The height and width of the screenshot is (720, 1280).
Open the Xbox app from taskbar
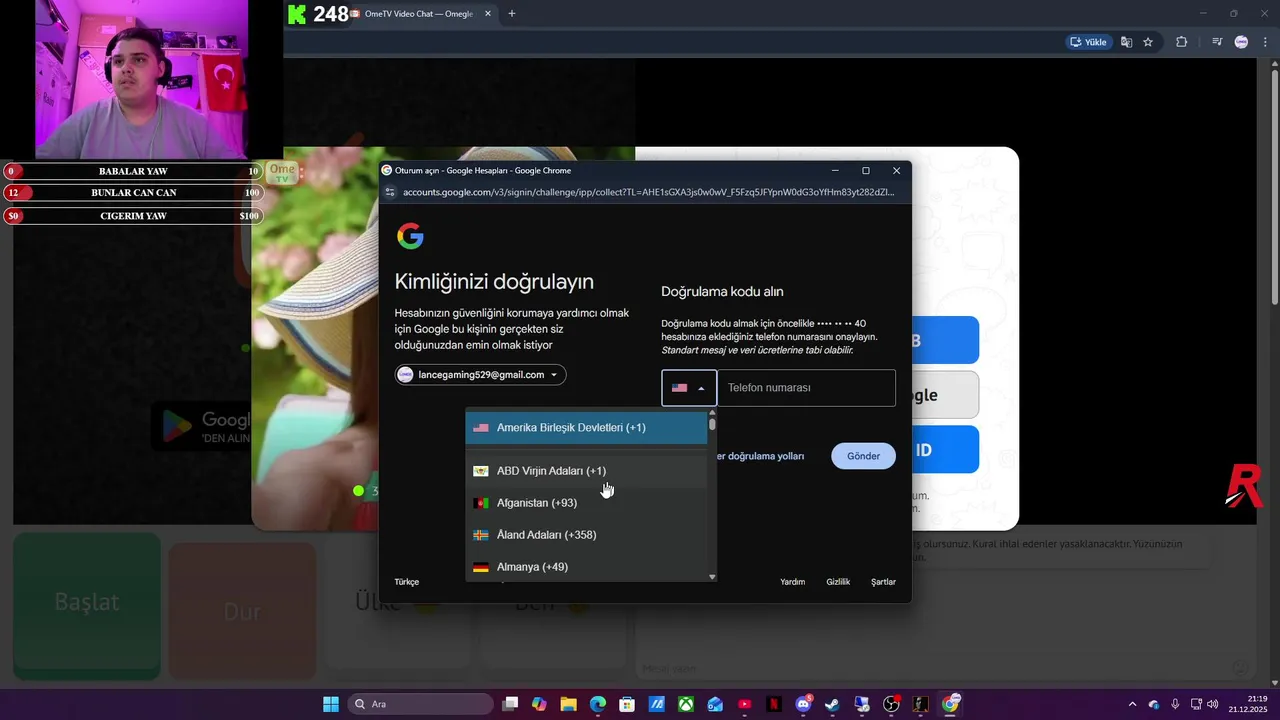tap(686, 704)
